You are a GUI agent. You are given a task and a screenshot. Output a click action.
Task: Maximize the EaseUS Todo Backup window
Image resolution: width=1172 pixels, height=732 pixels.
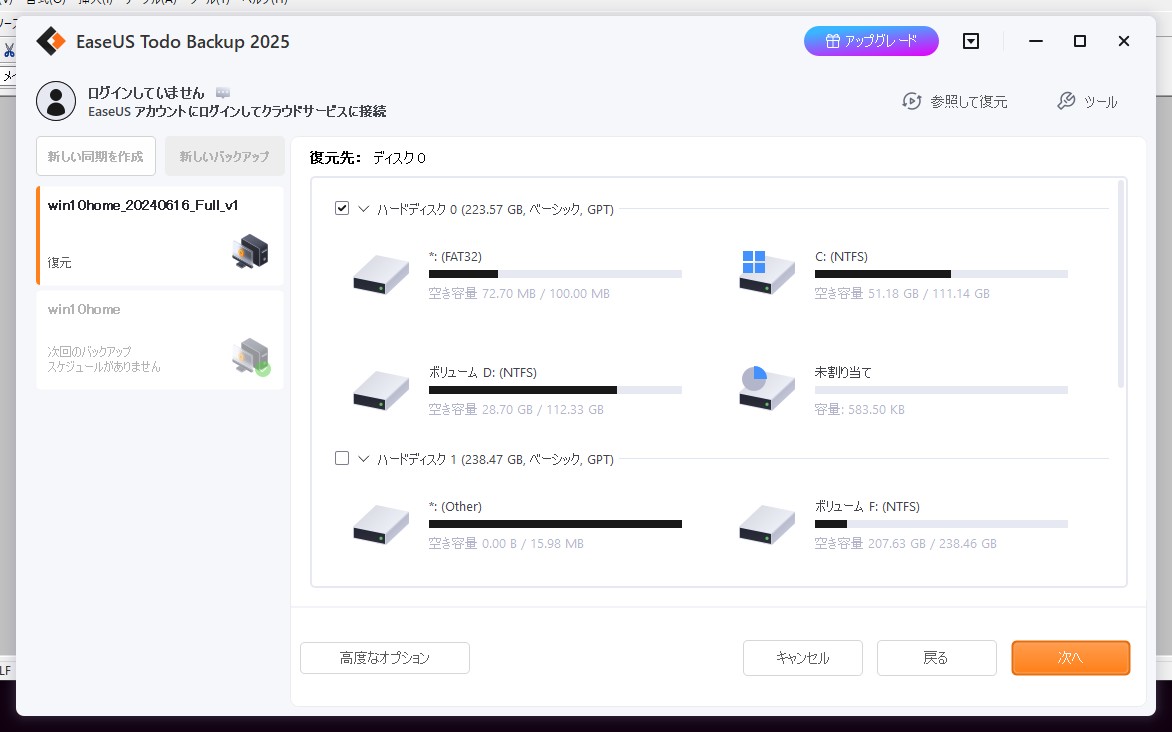1080,41
